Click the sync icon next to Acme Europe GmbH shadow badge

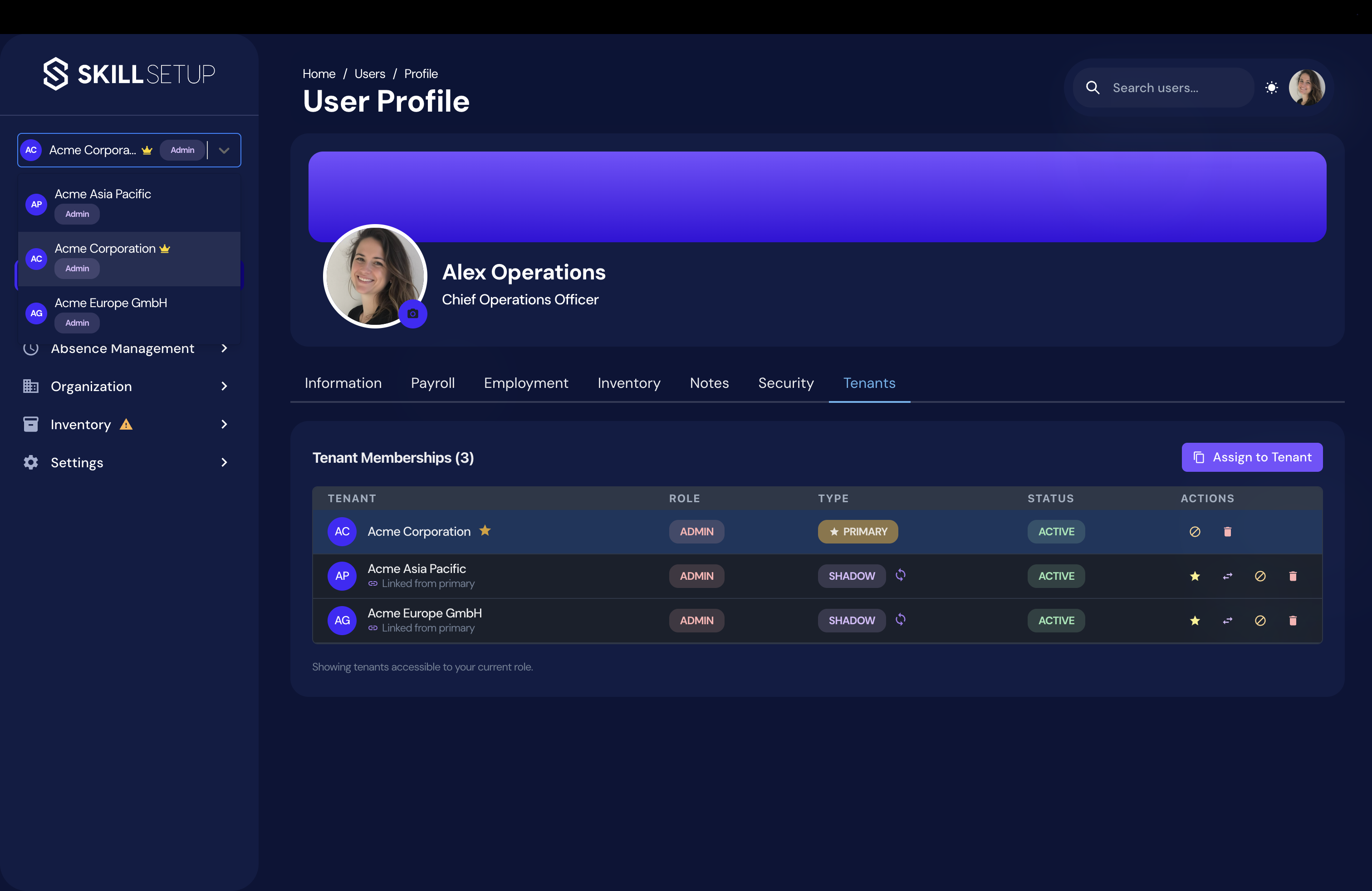click(x=901, y=620)
